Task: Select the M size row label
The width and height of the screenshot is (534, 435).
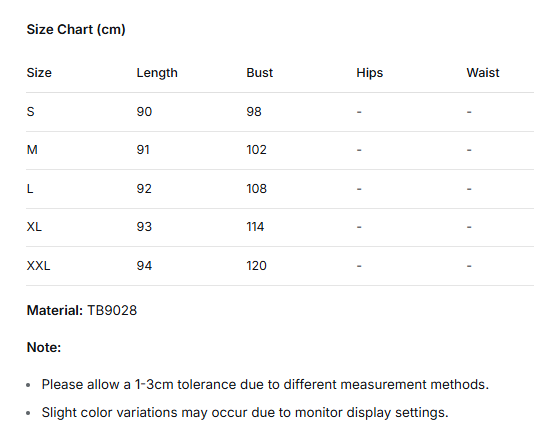Action: 32,150
